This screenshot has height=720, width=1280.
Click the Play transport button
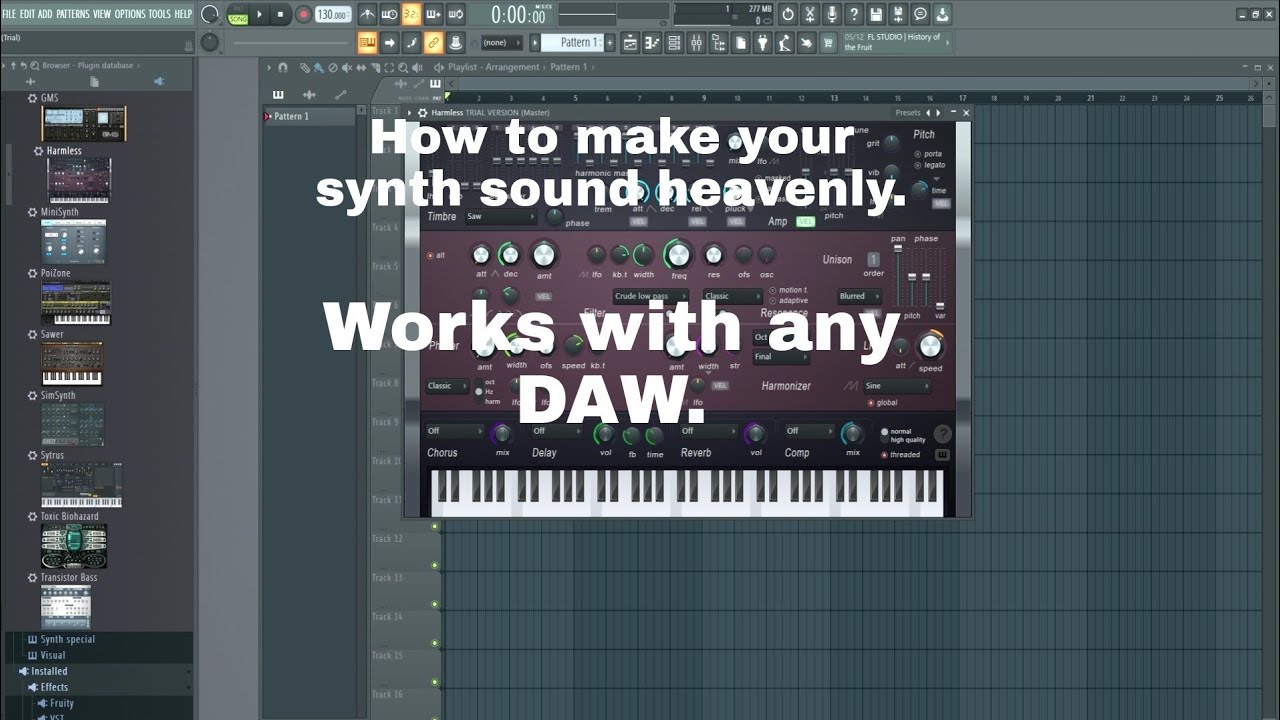pos(260,15)
